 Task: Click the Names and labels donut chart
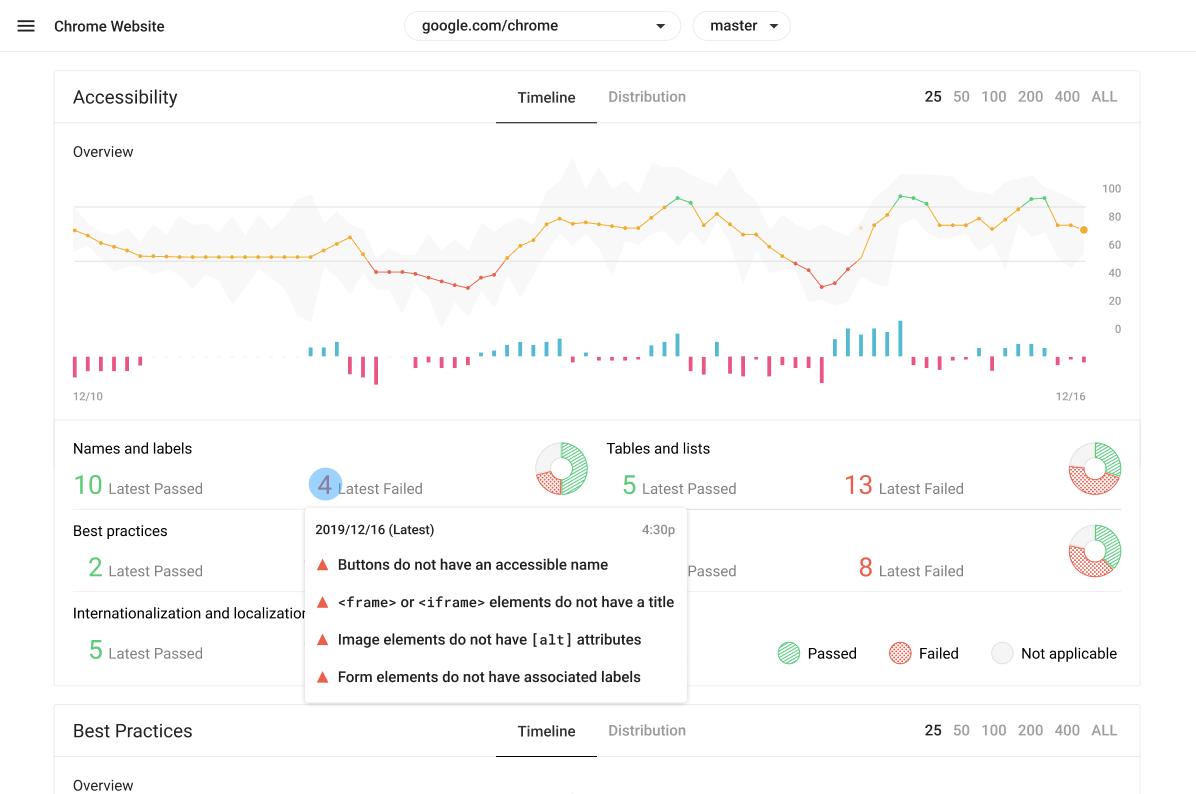[x=561, y=468]
